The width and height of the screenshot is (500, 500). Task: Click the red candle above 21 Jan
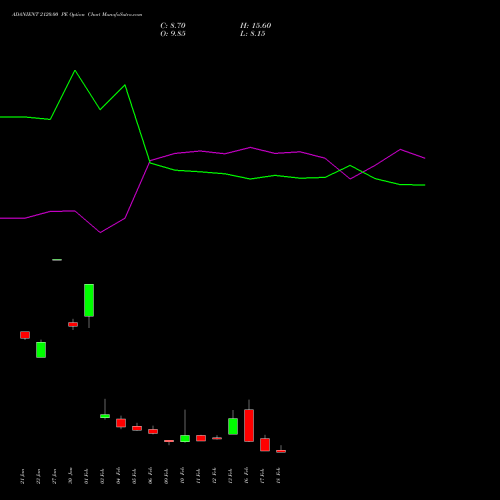tap(25, 335)
